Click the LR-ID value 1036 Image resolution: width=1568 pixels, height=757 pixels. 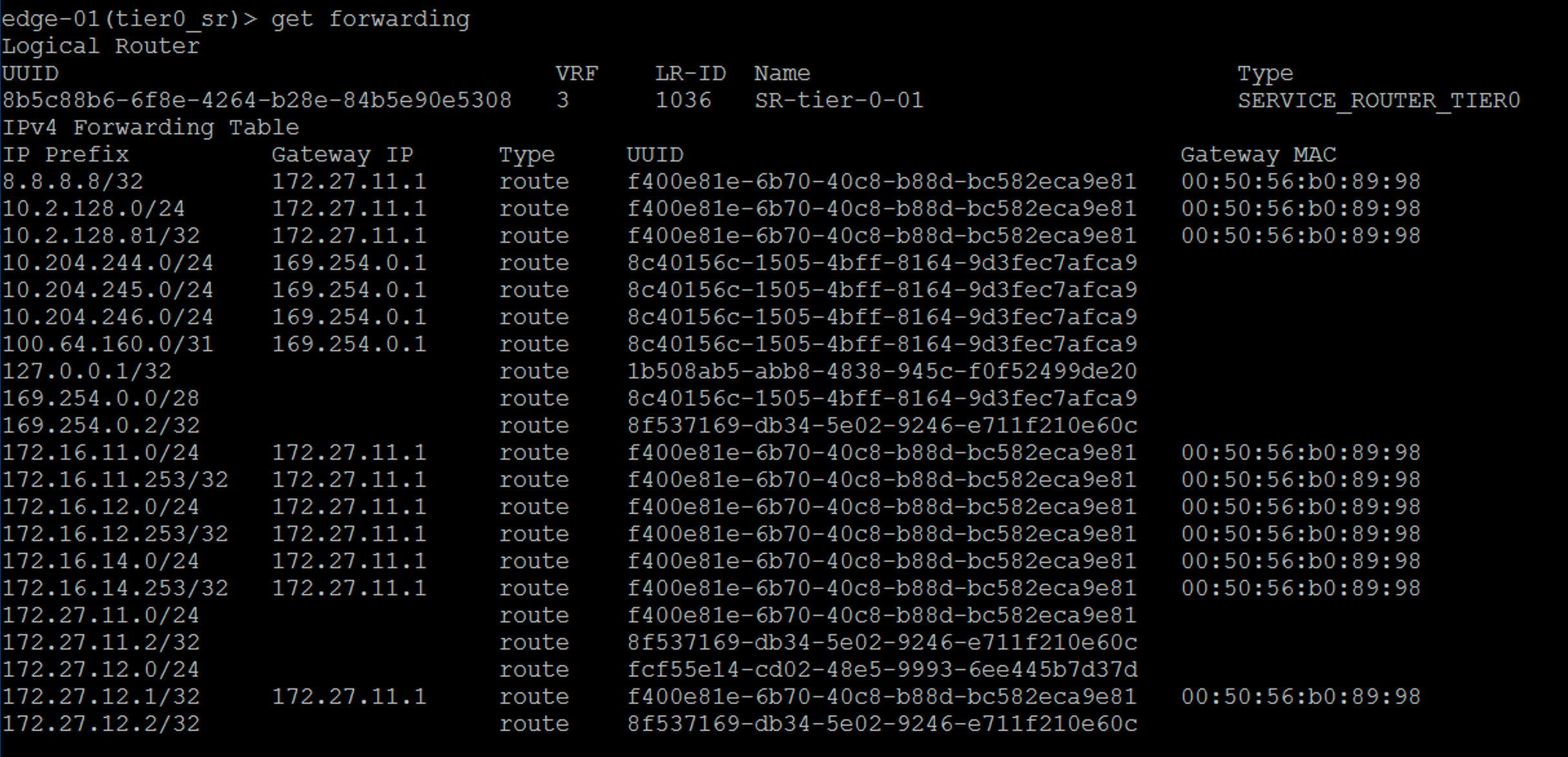click(x=683, y=101)
